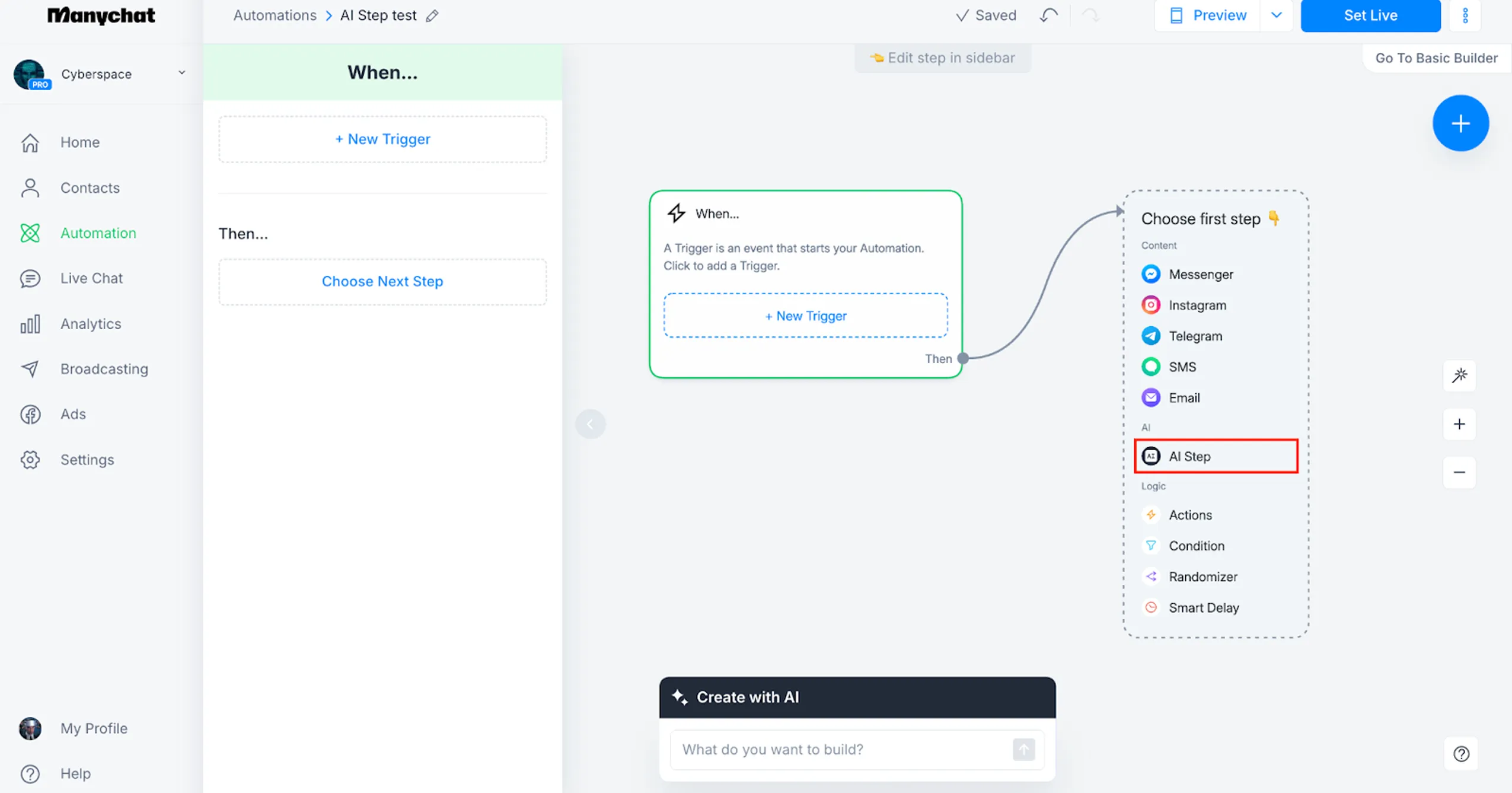The image size is (1512, 793).
Task: Select the Instagram content step
Action: click(x=1197, y=305)
